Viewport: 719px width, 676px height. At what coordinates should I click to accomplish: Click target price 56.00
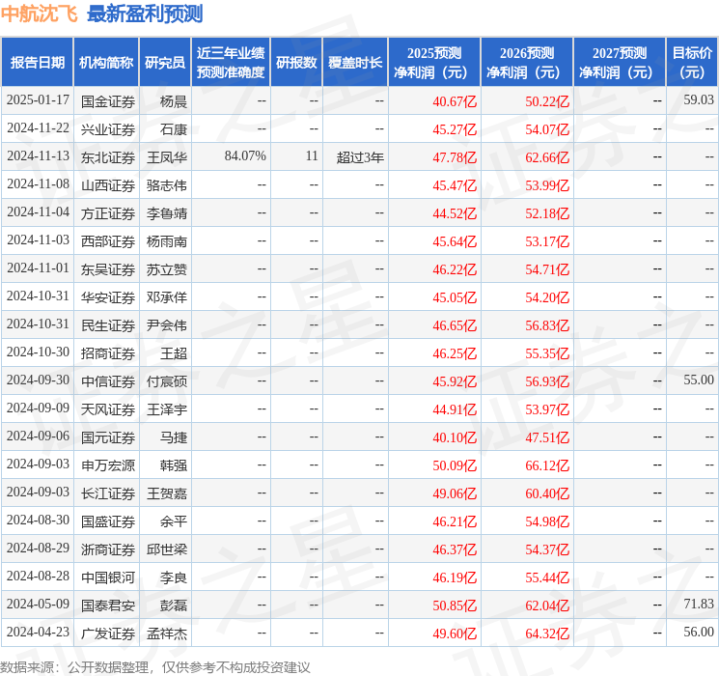pyautogui.click(x=698, y=632)
